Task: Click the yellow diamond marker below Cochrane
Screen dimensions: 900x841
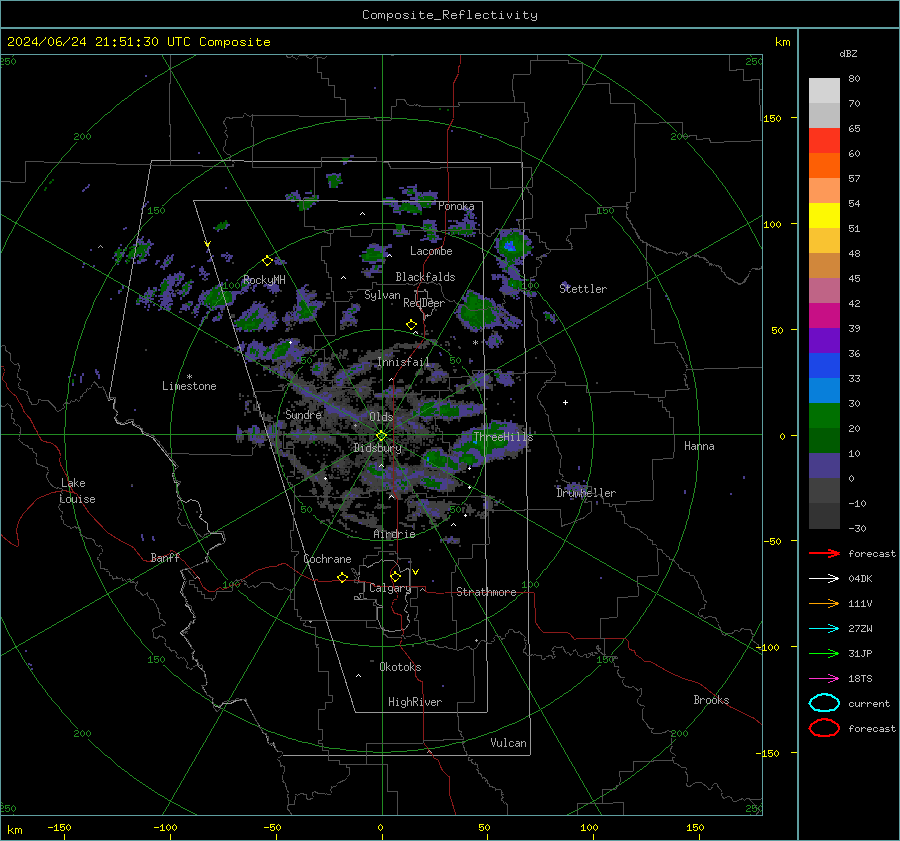Action: pos(343,578)
